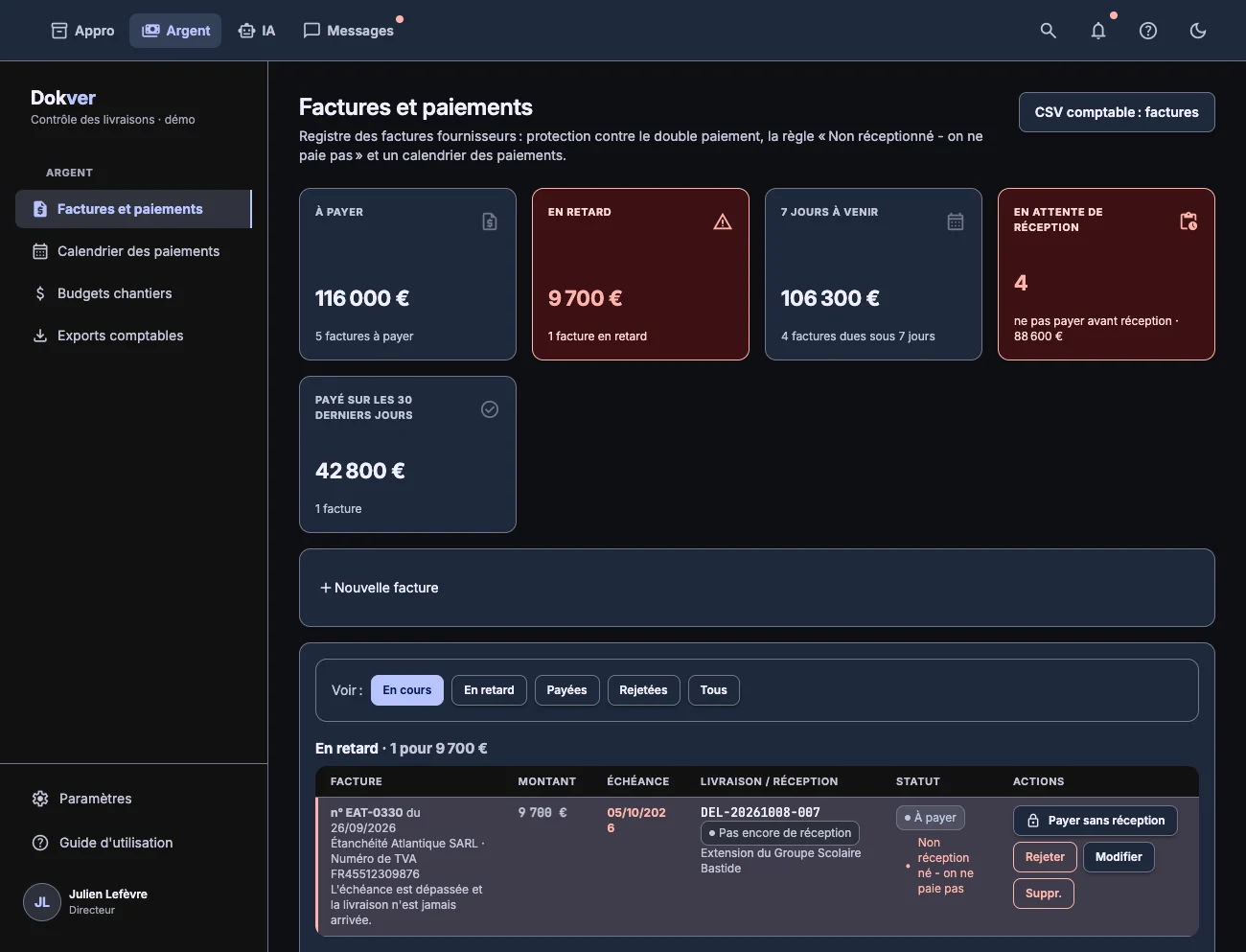
Task: Click the calendar icon in 7 jours à venir card
Action: coord(956,221)
